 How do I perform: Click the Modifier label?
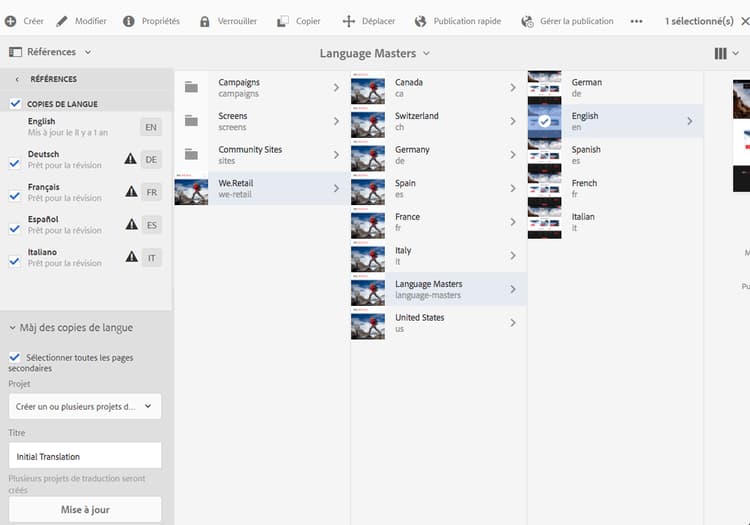point(91,21)
